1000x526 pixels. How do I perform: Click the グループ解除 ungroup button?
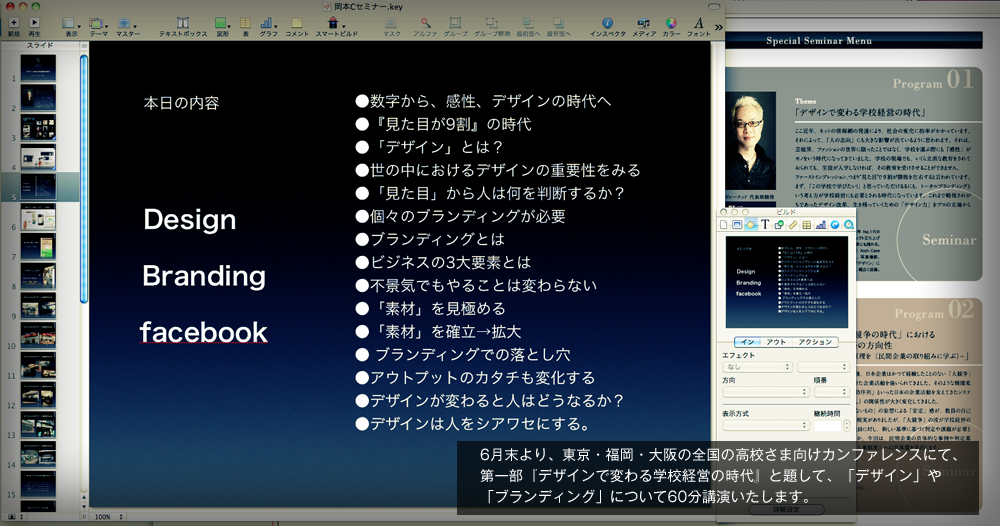point(492,26)
